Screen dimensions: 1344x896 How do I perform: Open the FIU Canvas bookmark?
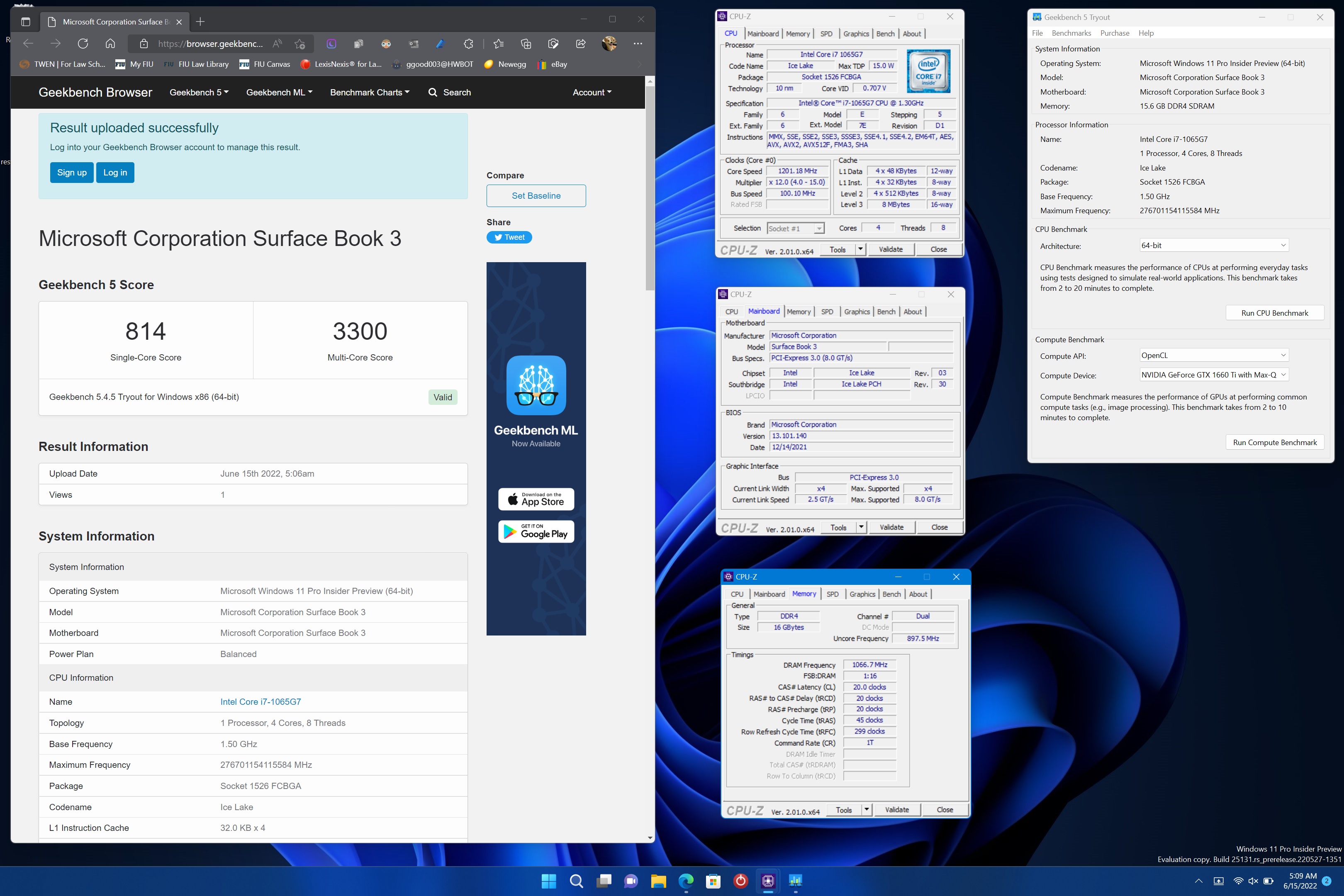pos(265,64)
